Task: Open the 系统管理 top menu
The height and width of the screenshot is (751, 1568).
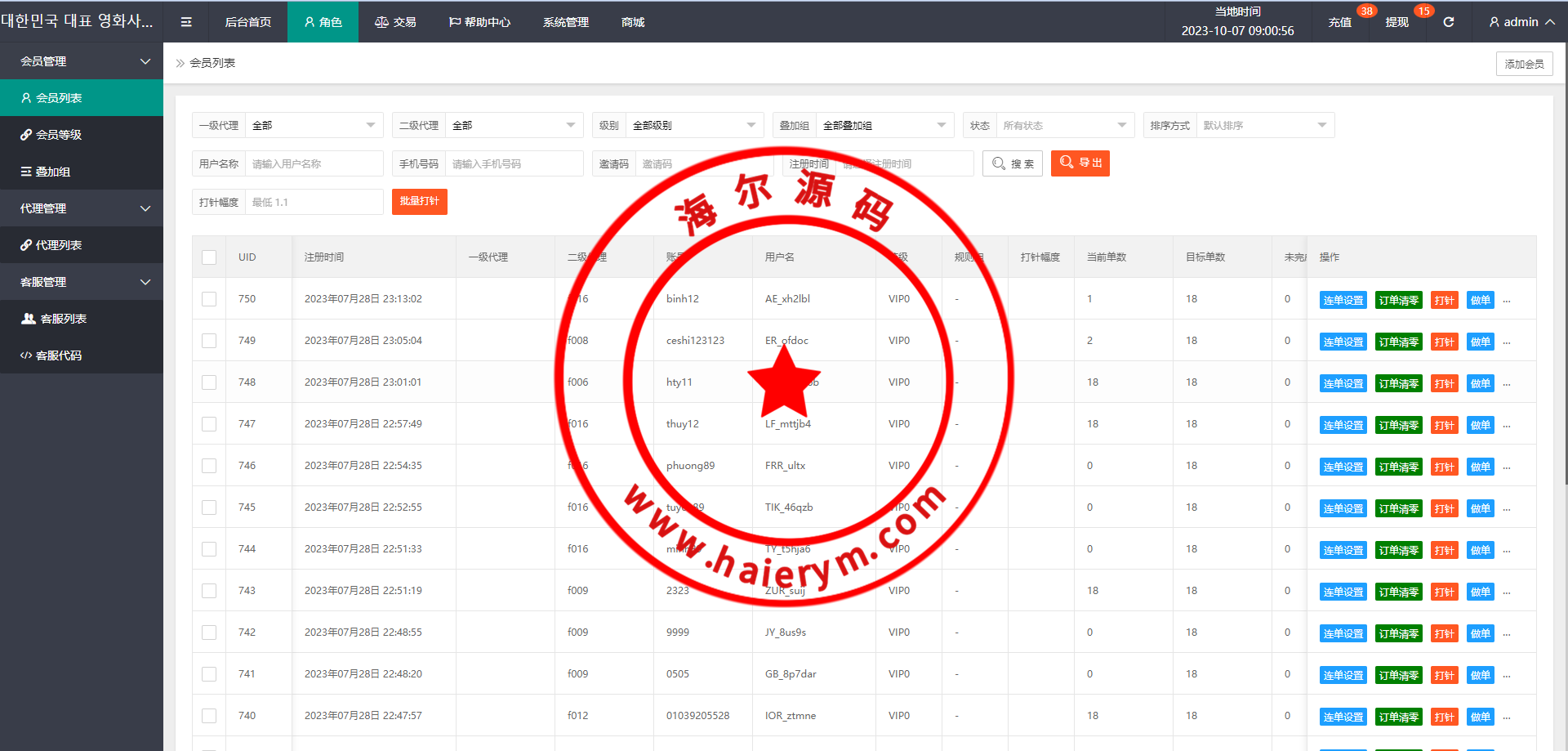Action: click(x=565, y=22)
